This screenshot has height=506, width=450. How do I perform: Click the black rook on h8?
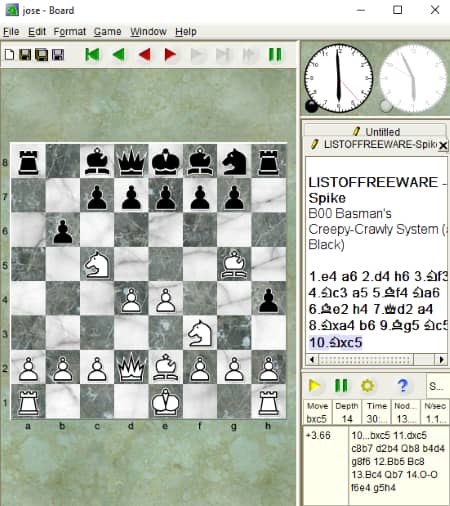click(x=268, y=162)
